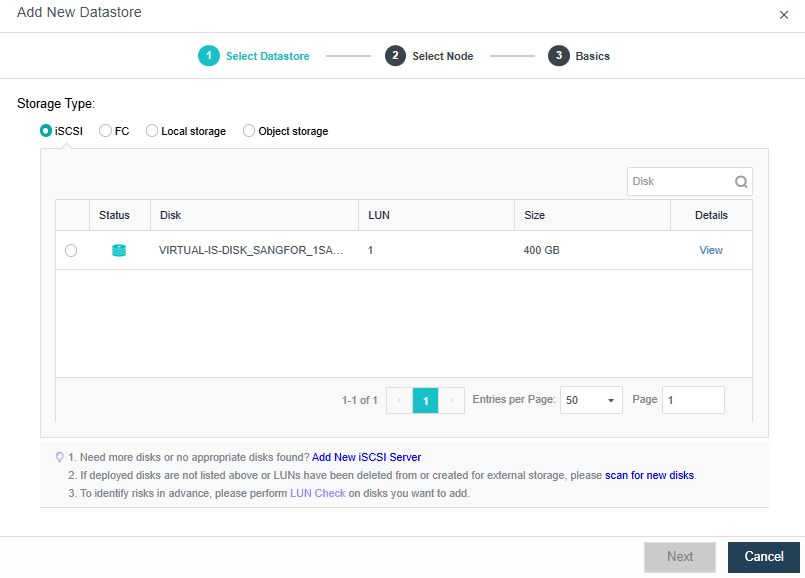Viewport: 805px width, 578px height.
Task: Click the lightbulb tips icon
Action: [59, 457]
